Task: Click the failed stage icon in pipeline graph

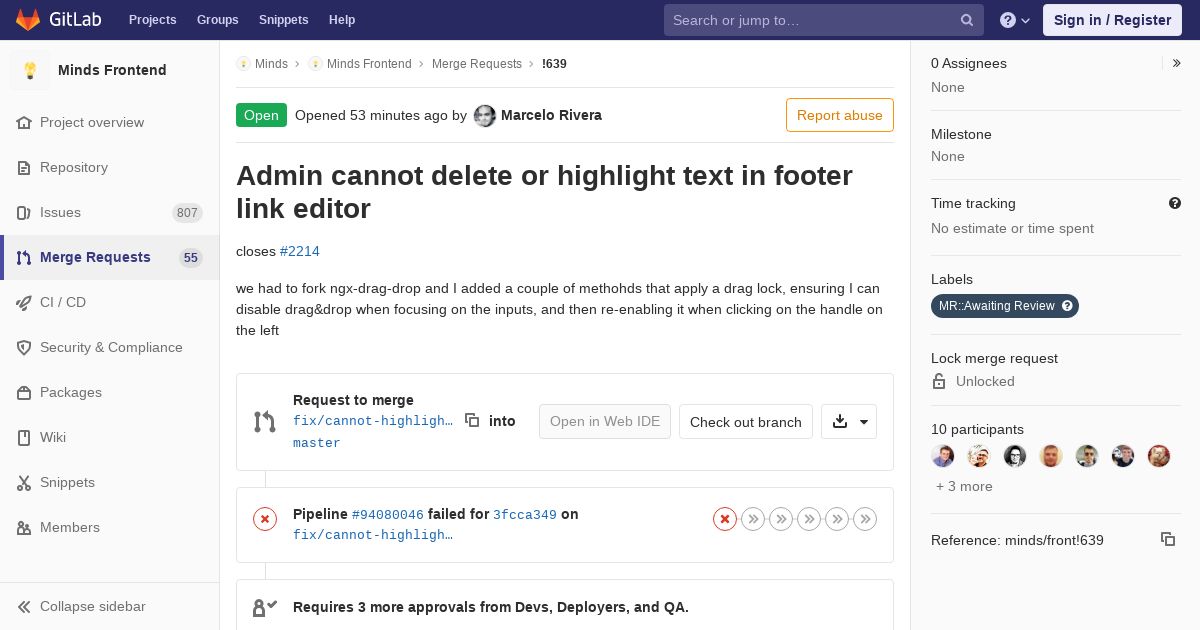Action: tap(725, 518)
